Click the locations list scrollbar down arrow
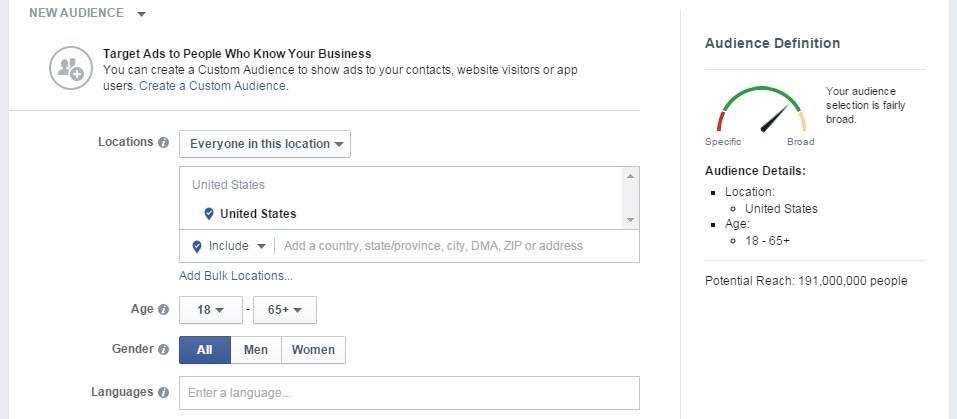The width and height of the screenshot is (957, 419). pos(630,220)
